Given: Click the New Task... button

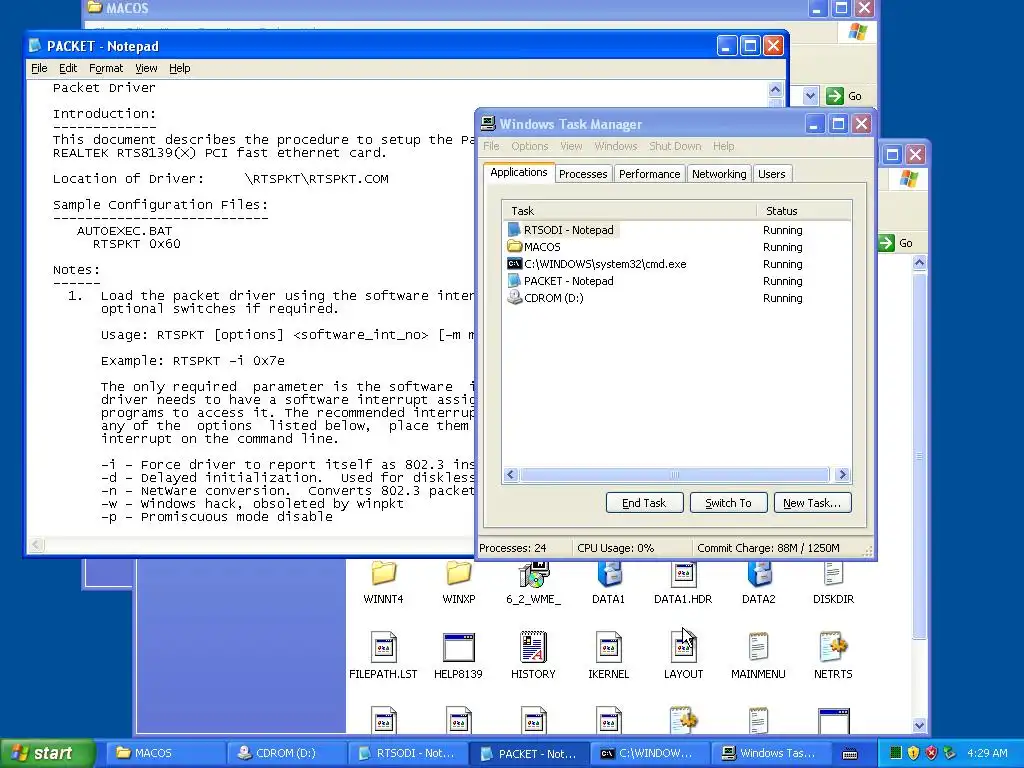Looking at the screenshot, I should coord(812,503).
